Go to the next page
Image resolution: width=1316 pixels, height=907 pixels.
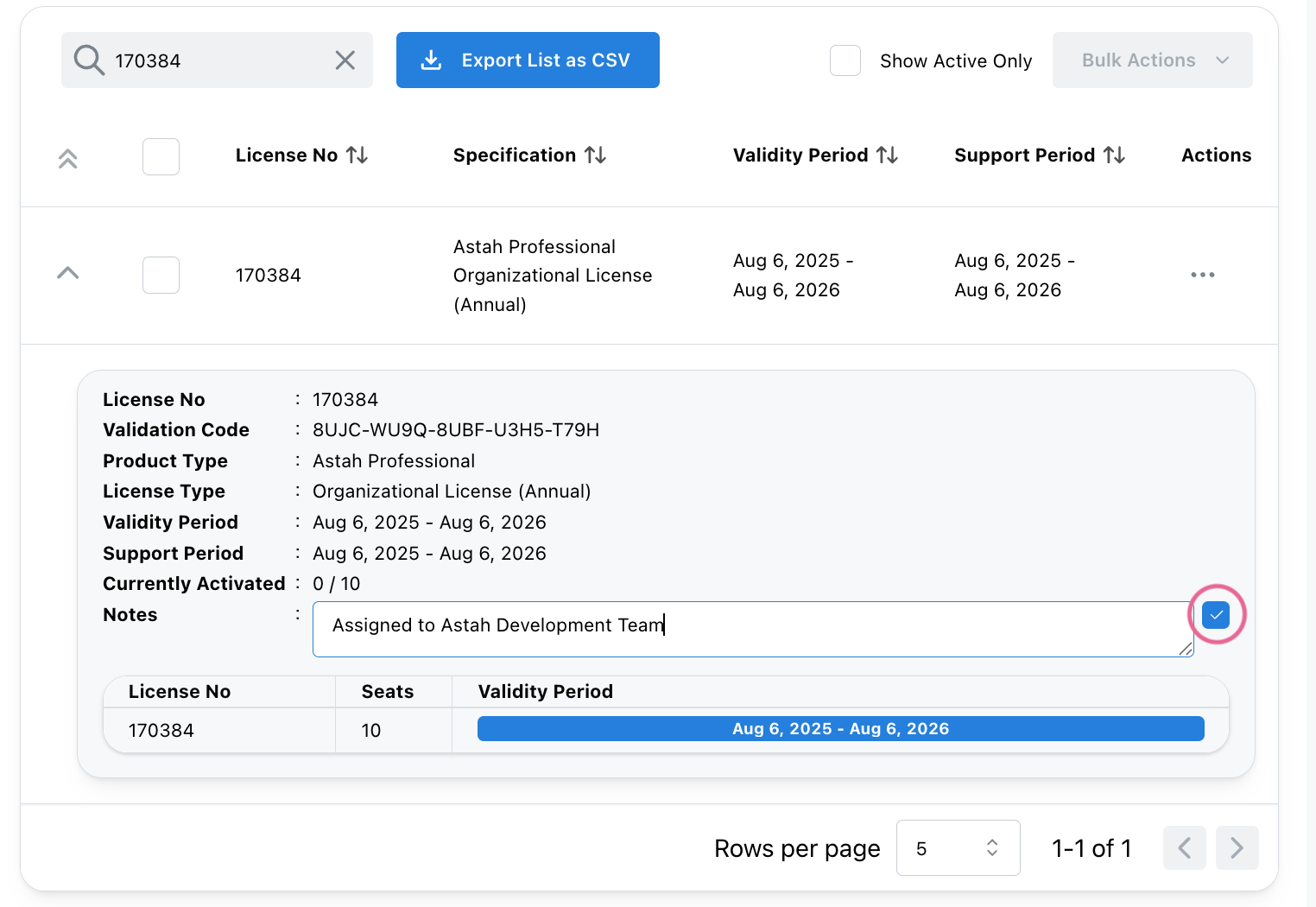pyautogui.click(x=1237, y=848)
